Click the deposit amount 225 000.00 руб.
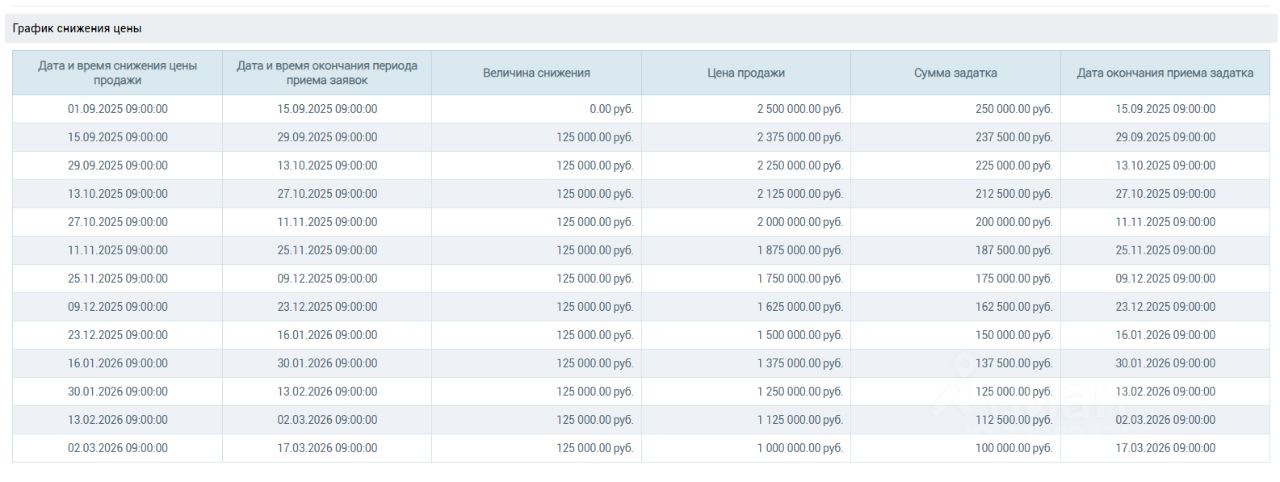This screenshot has width=1280, height=482. (x=1014, y=165)
